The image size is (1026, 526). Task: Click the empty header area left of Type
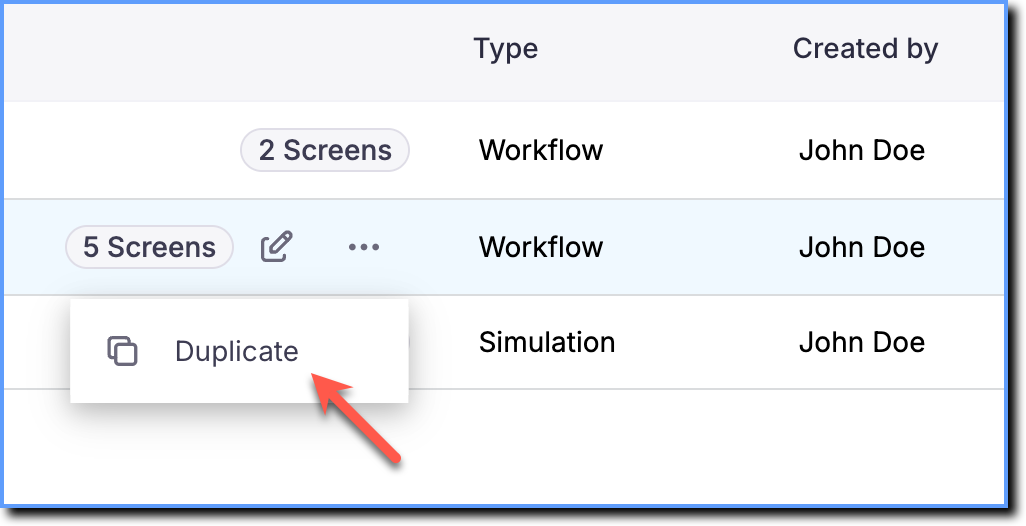(229, 51)
